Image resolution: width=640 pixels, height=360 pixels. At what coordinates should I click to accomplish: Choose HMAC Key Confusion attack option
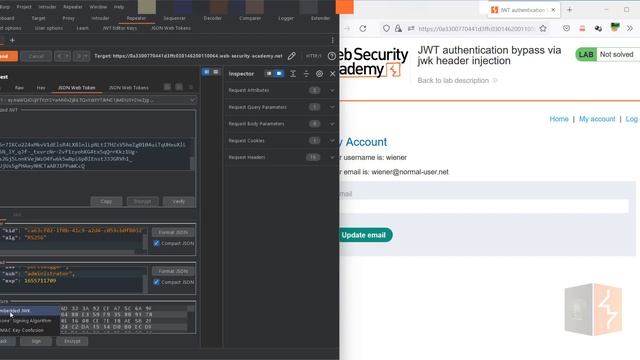[x=29, y=330]
